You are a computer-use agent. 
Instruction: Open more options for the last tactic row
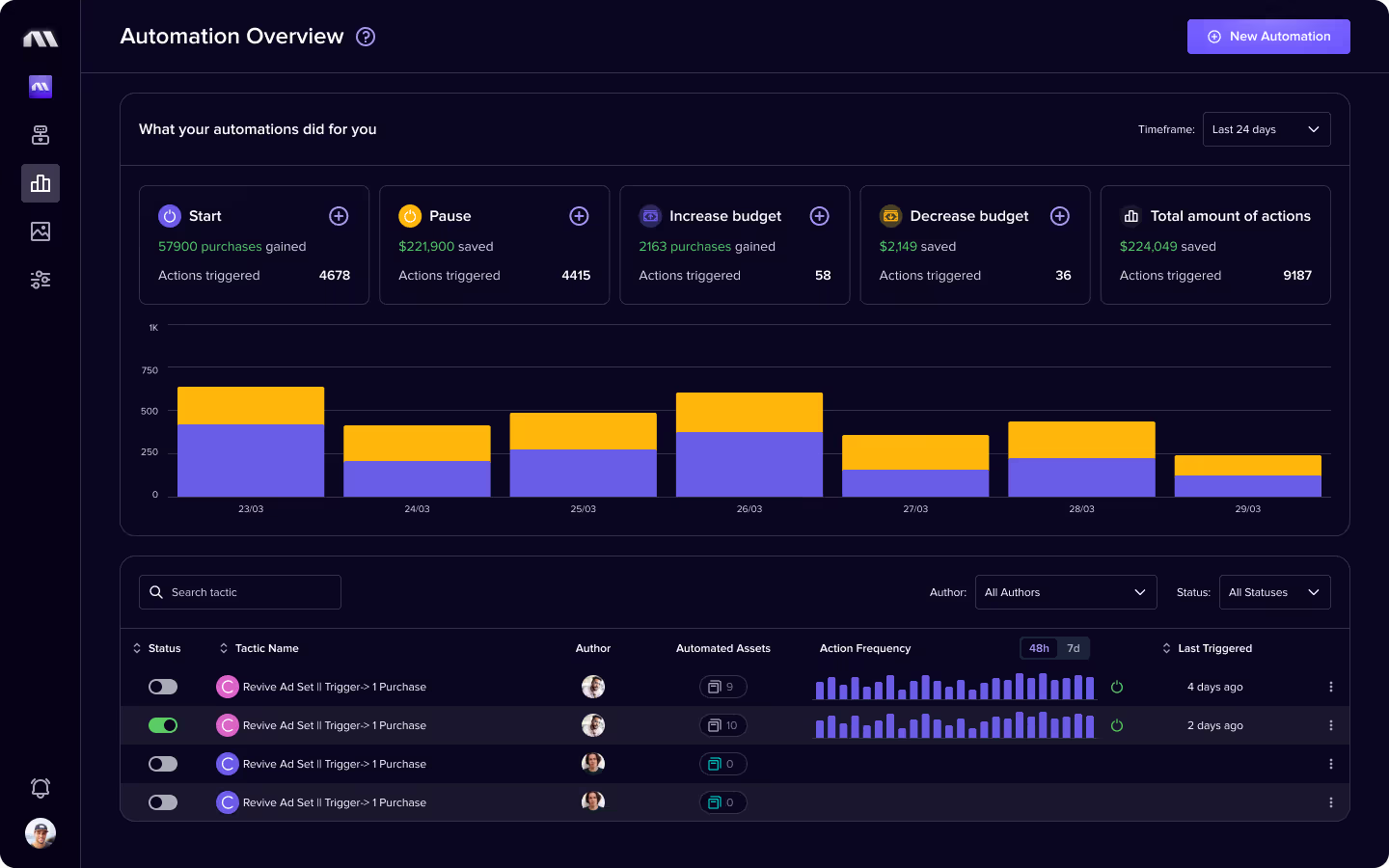point(1331,802)
